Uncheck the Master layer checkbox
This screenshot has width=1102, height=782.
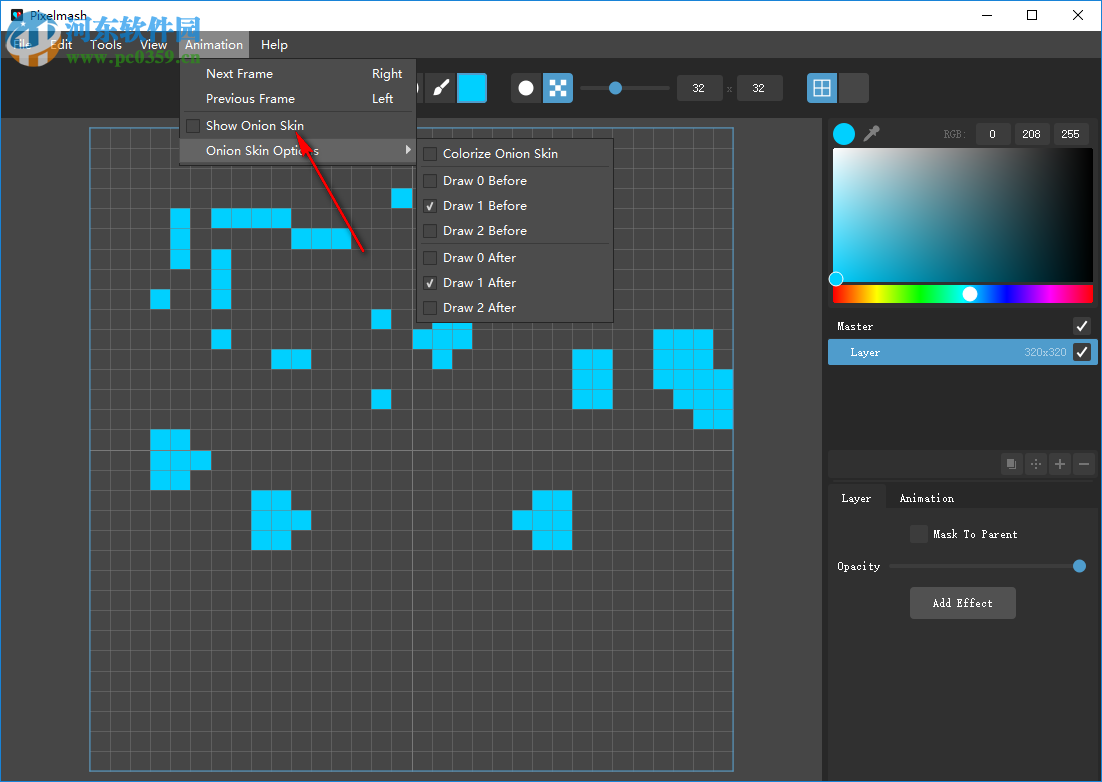pyautogui.click(x=1081, y=325)
